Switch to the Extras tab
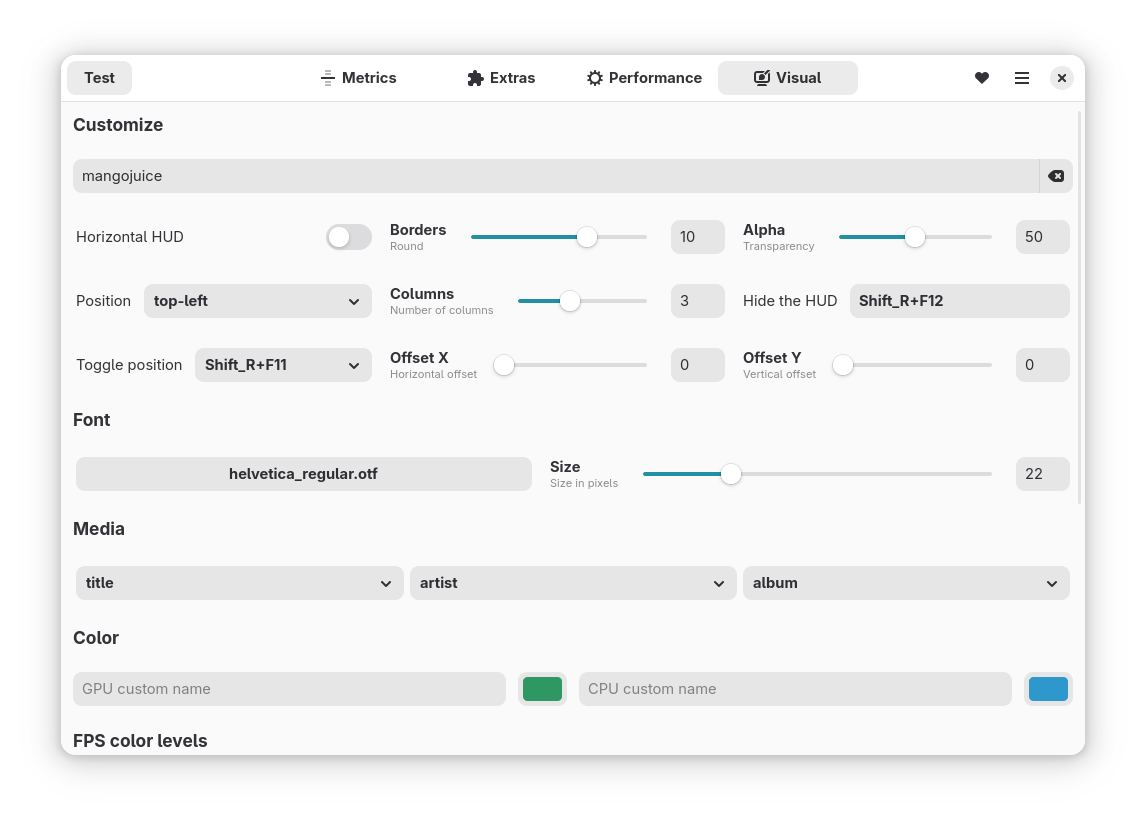Image resolution: width=1146 pixels, height=822 pixels. [501, 77]
